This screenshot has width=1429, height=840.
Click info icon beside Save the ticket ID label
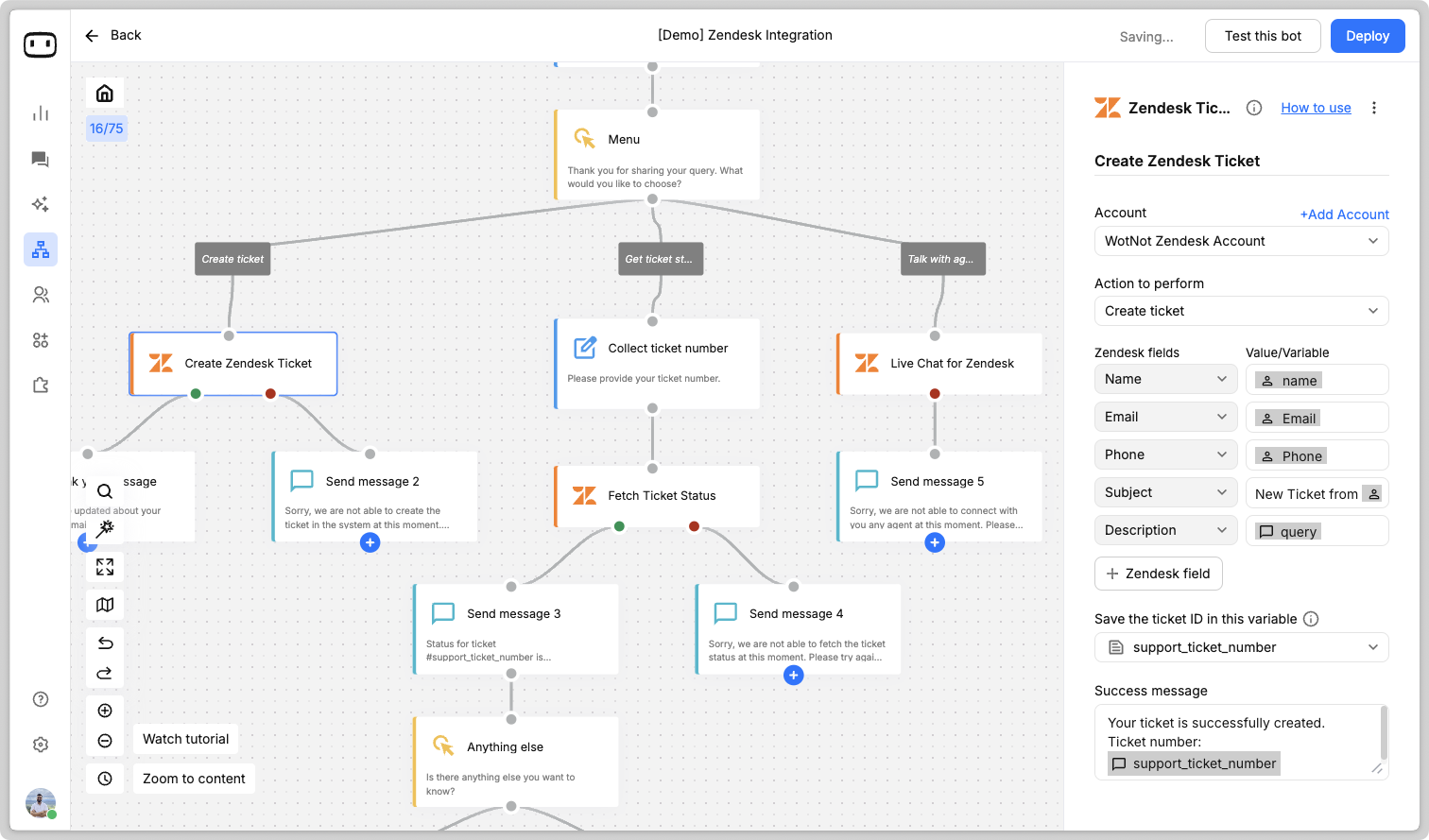point(1311,619)
